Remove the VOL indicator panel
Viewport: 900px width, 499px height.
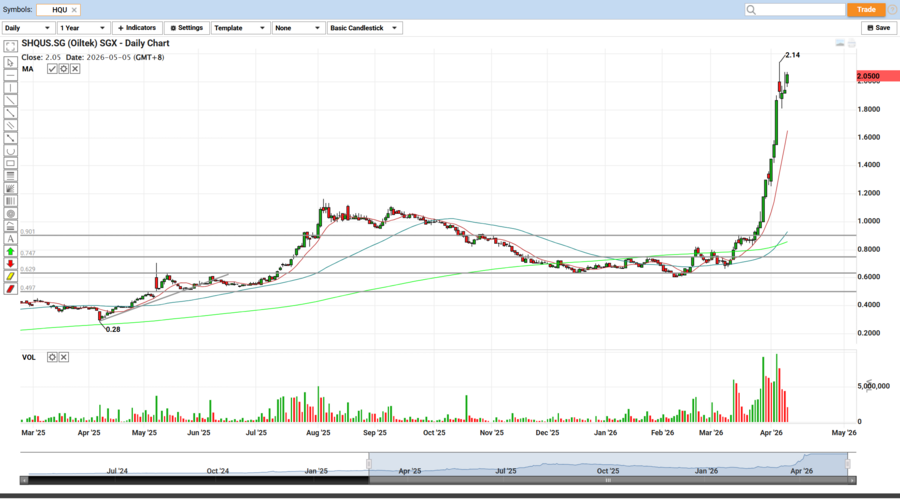pyautogui.click(x=63, y=357)
